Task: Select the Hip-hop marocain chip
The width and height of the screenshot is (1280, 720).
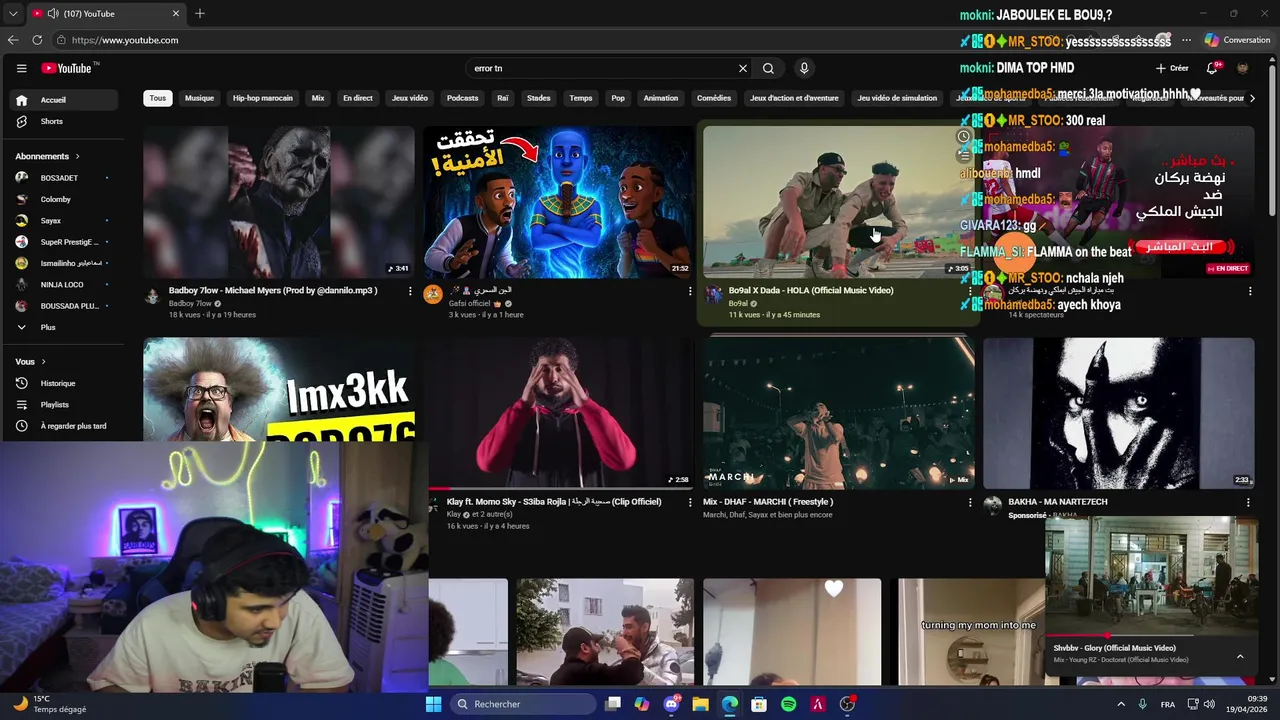Action: click(263, 98)
